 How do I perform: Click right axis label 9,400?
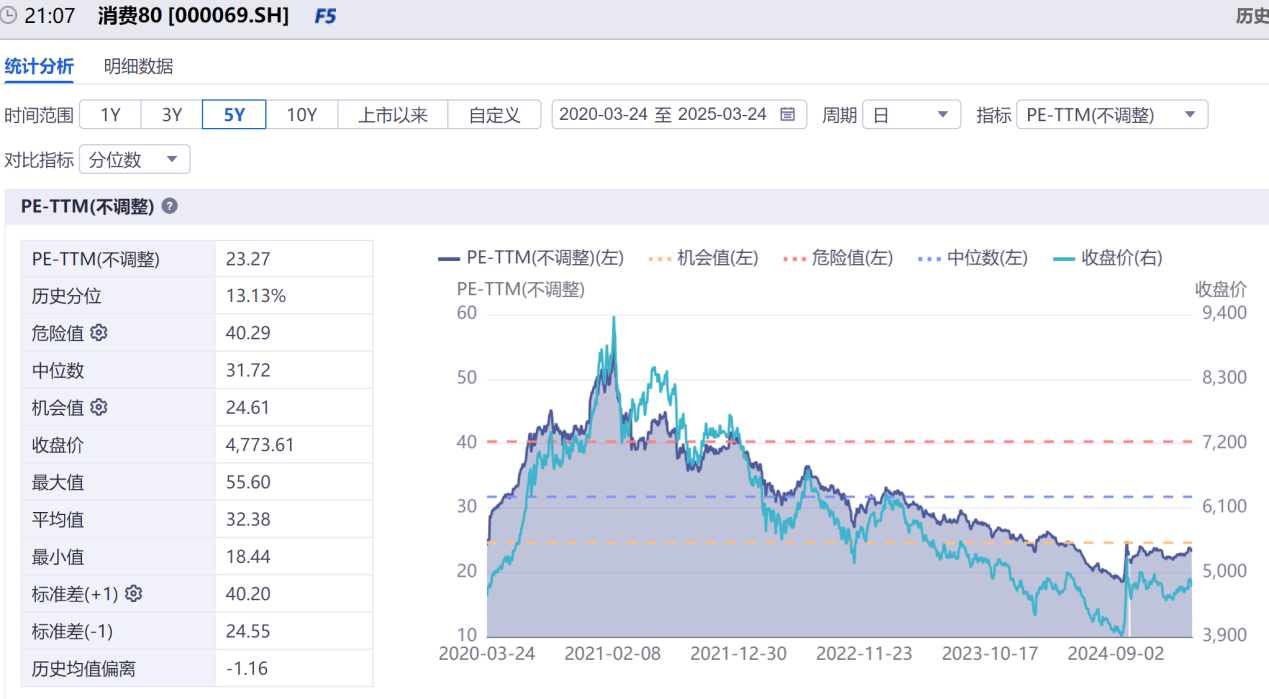(x=1222, y=313)
